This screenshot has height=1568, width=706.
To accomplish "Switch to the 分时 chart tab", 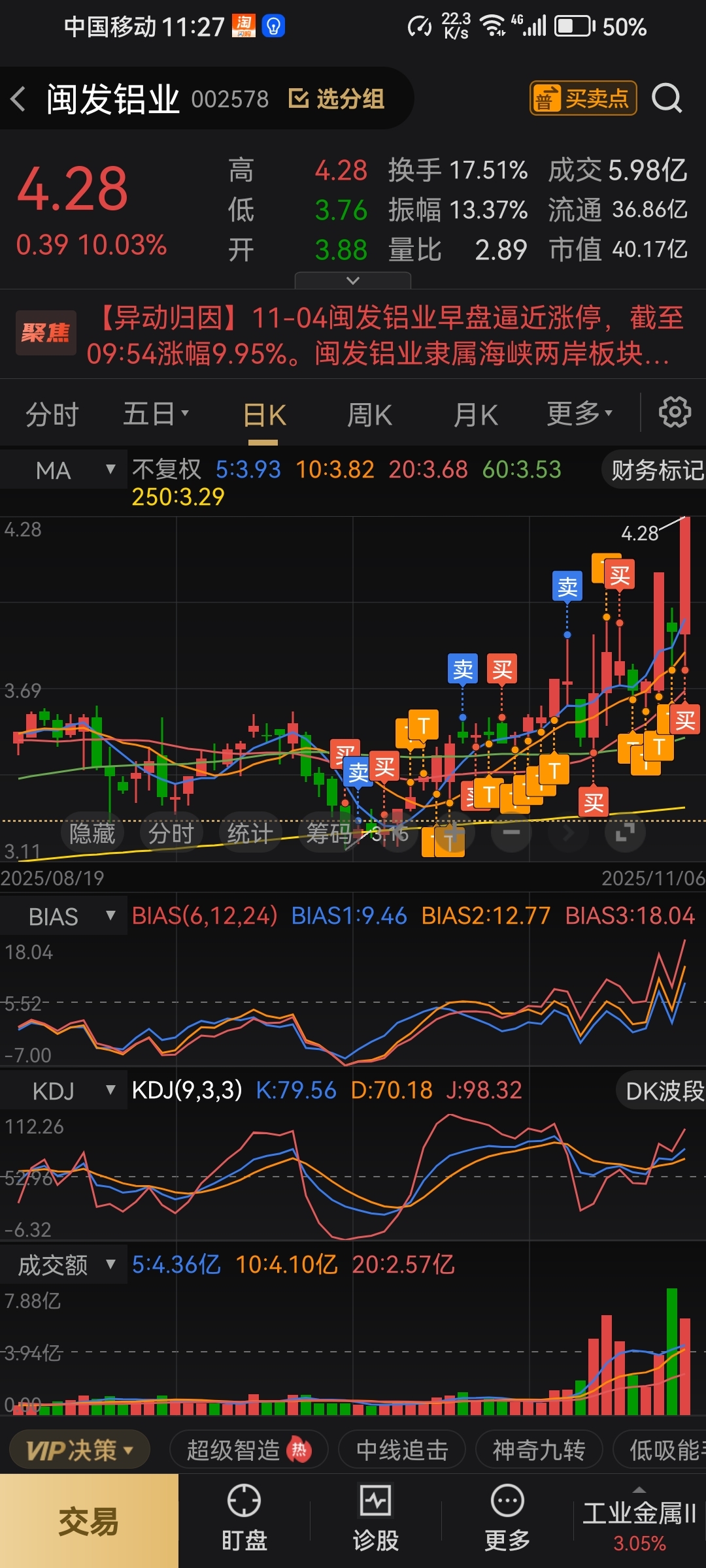I will pos(52,414).
